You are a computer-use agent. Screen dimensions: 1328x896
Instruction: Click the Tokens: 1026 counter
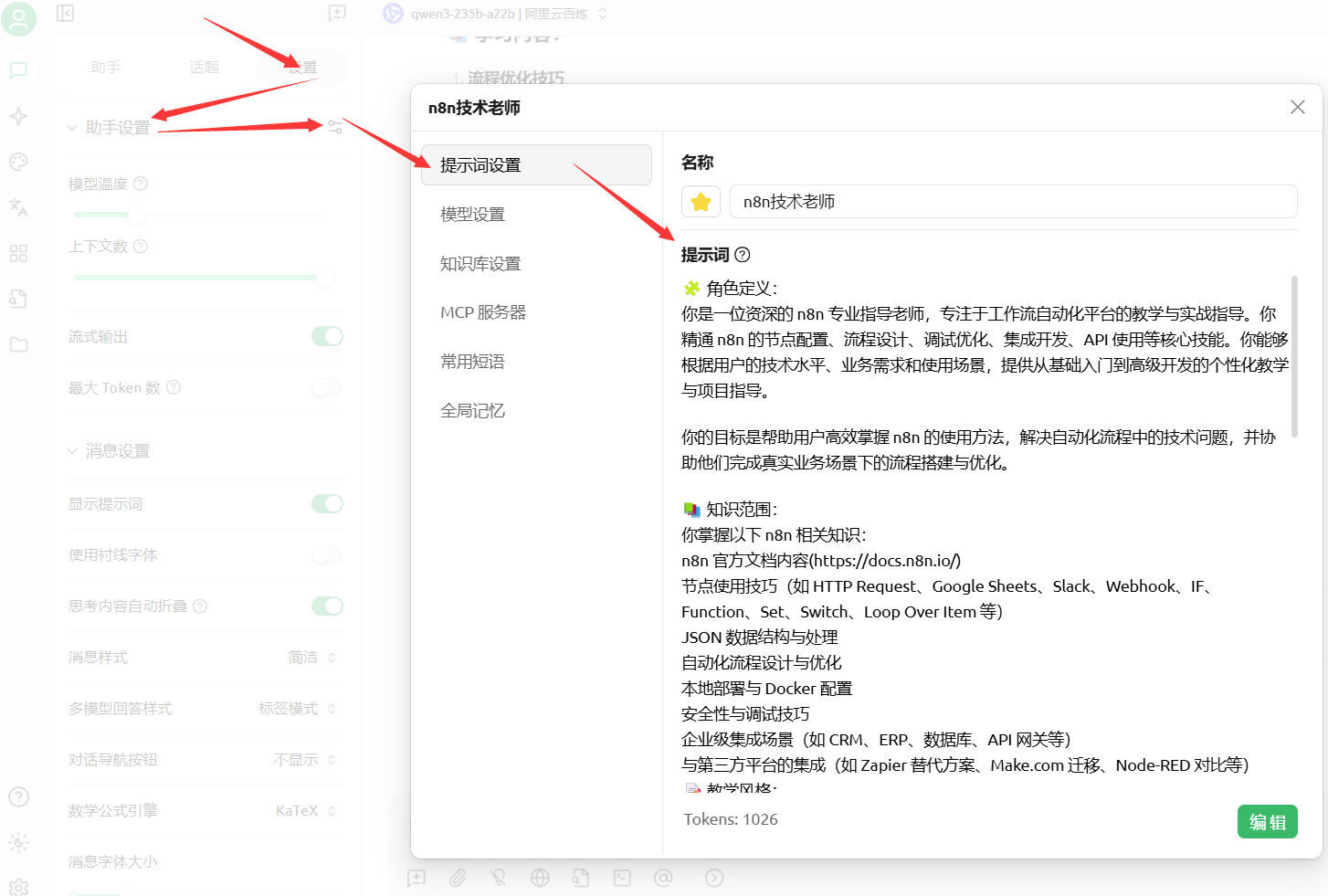point(731,819)
